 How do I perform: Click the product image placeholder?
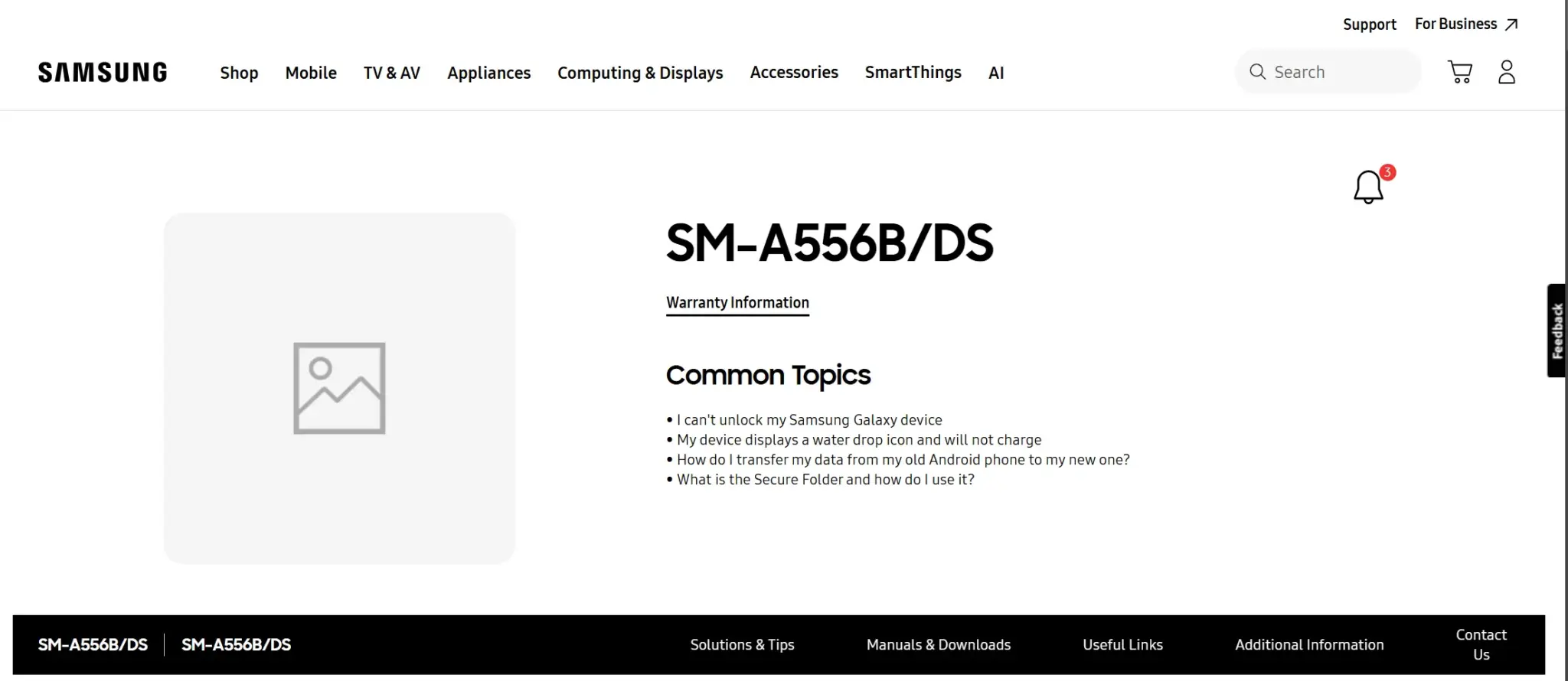pos(339,388)
